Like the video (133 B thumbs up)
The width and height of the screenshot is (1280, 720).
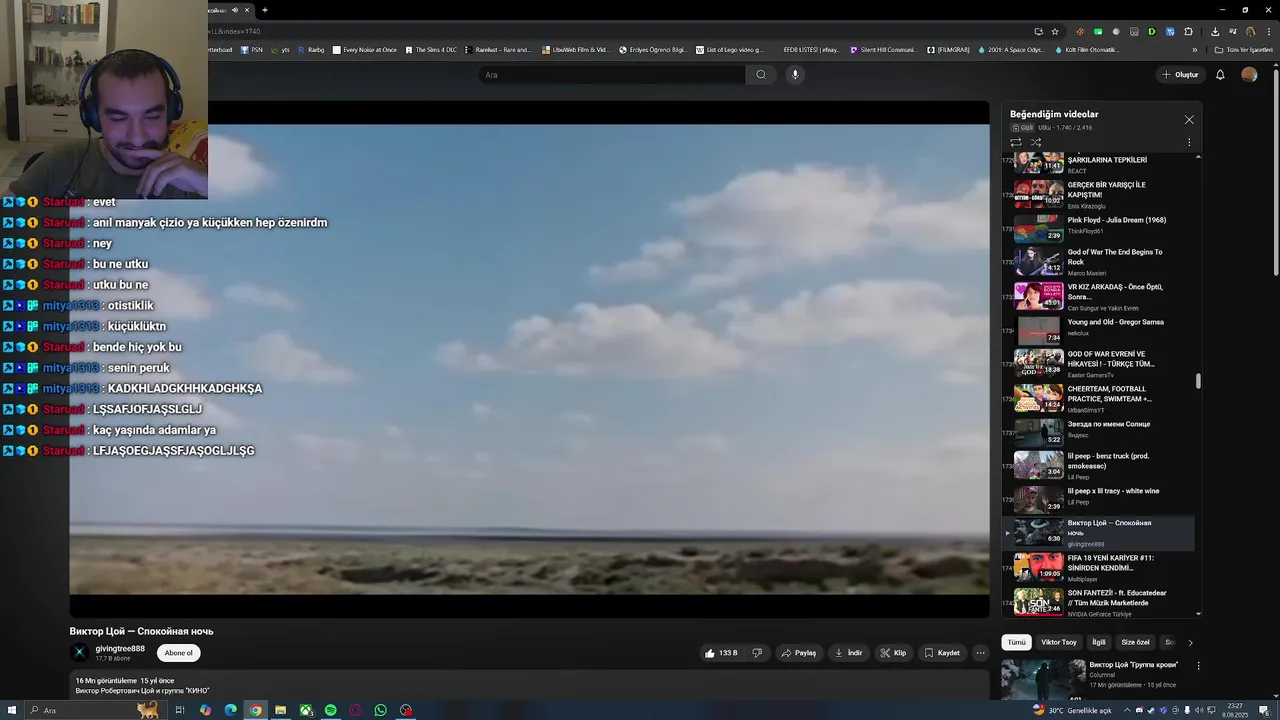721,653
